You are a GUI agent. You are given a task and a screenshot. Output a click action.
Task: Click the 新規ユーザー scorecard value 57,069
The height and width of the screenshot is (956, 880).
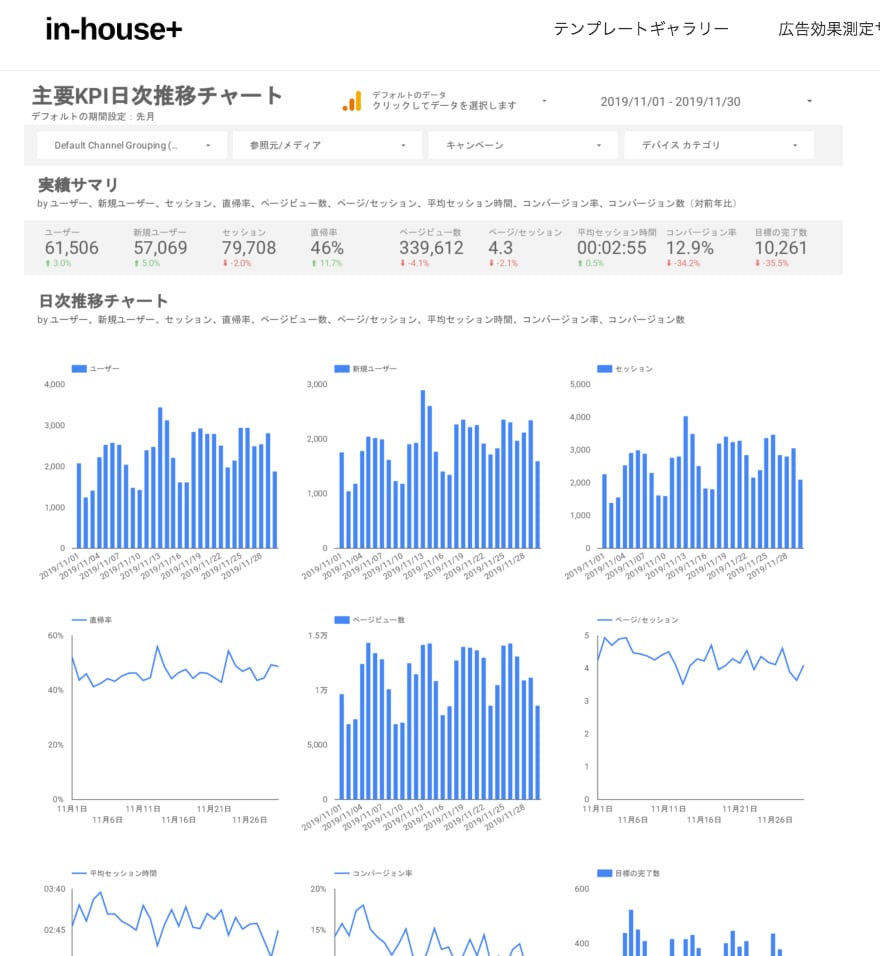click(160, 248)
